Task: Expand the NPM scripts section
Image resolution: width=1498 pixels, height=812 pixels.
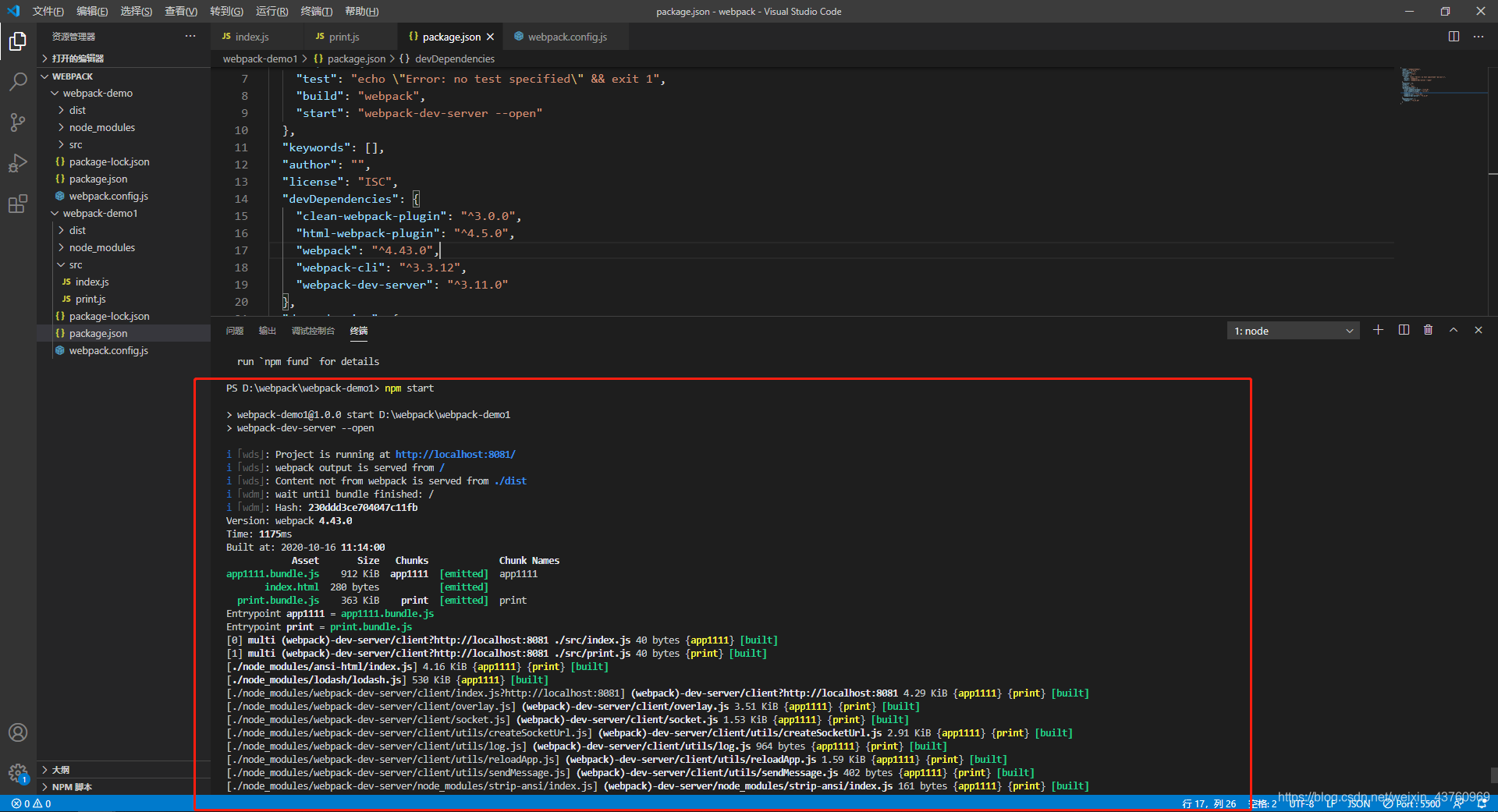Action: coord(72,786)
